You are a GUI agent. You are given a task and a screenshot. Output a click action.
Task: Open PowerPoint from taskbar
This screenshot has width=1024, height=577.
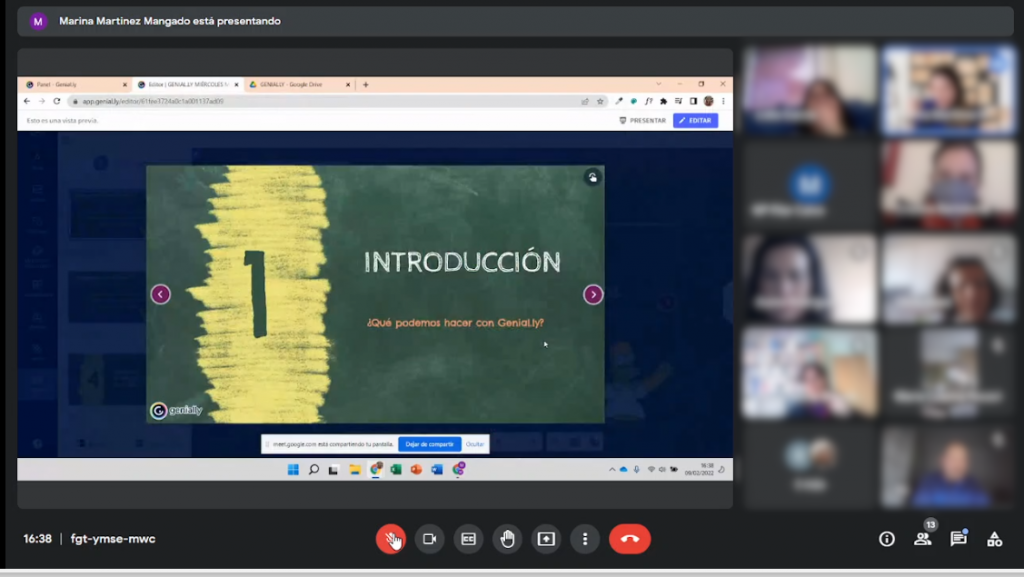(416, 469)
